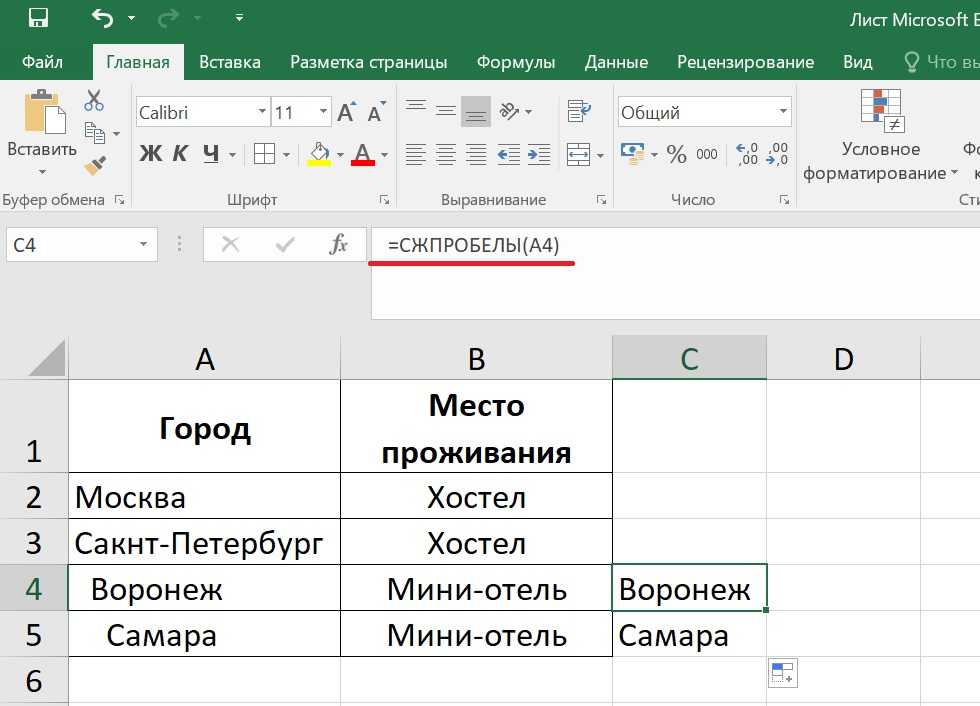
Task: Open the undo history dropdown arrow
Action: pyautogui.click(x=131, y=18)
